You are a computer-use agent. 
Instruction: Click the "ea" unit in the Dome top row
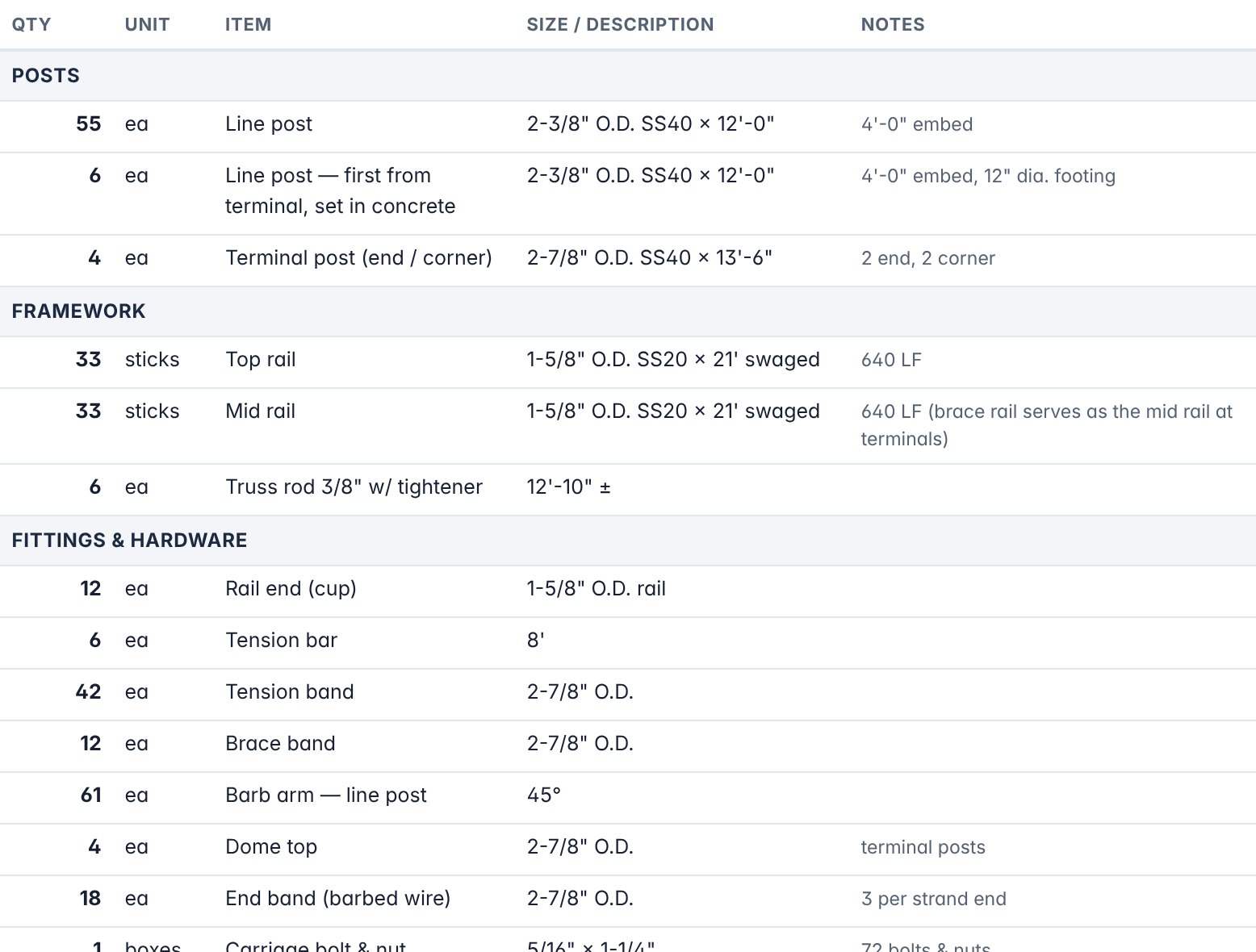(x=136, y=847)
